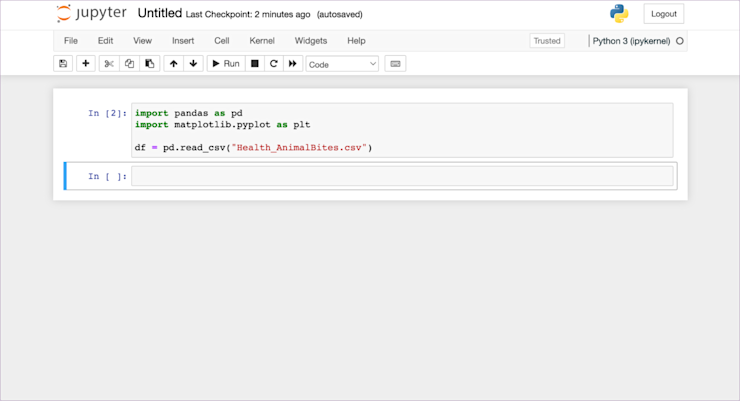Image resolution: width=740 pixels, height=401 pixels.
Task: Open the Insert menu
Action: click(x=183, y=41)
